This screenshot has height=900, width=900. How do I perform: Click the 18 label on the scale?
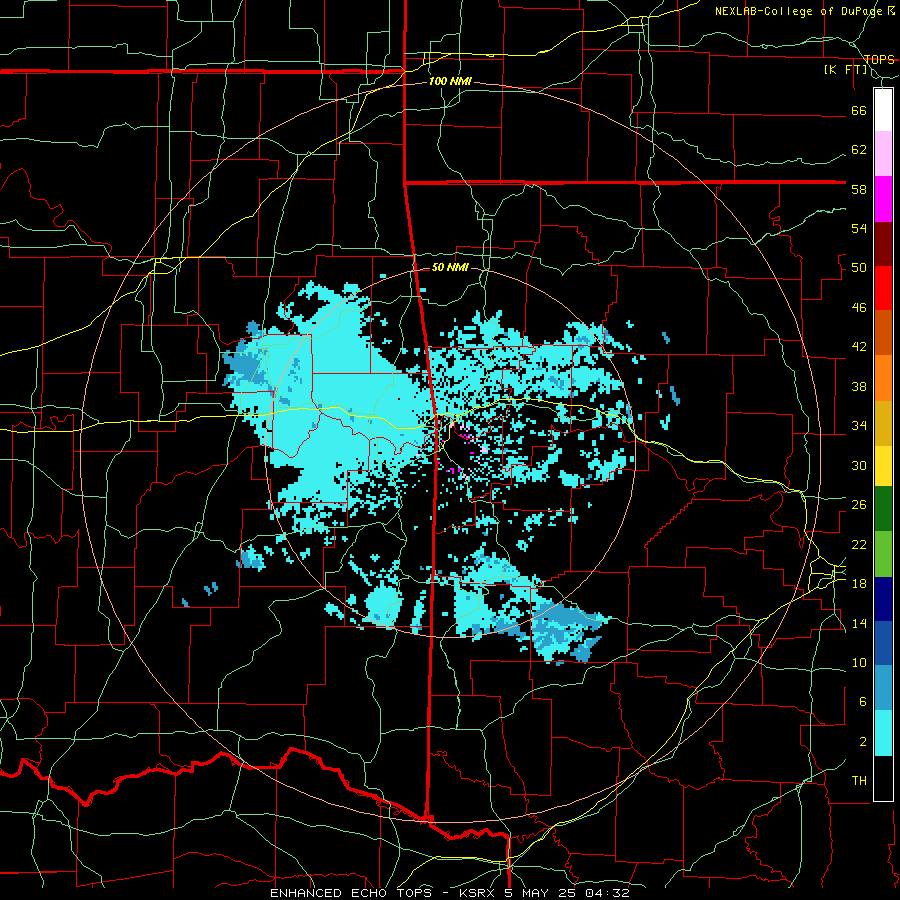click(x=859, y=584)
